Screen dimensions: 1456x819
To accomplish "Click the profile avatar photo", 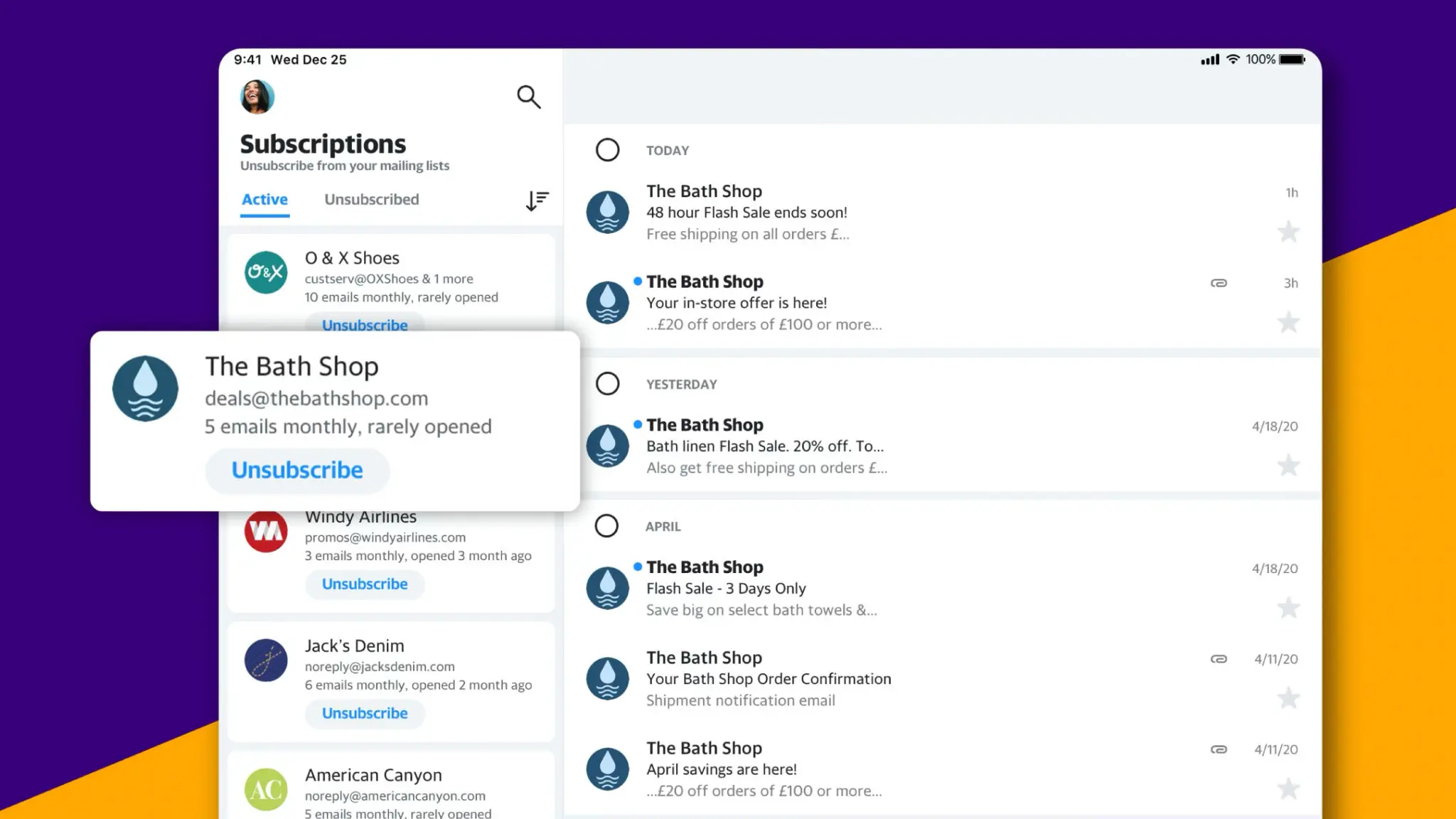I will [257, 97].
